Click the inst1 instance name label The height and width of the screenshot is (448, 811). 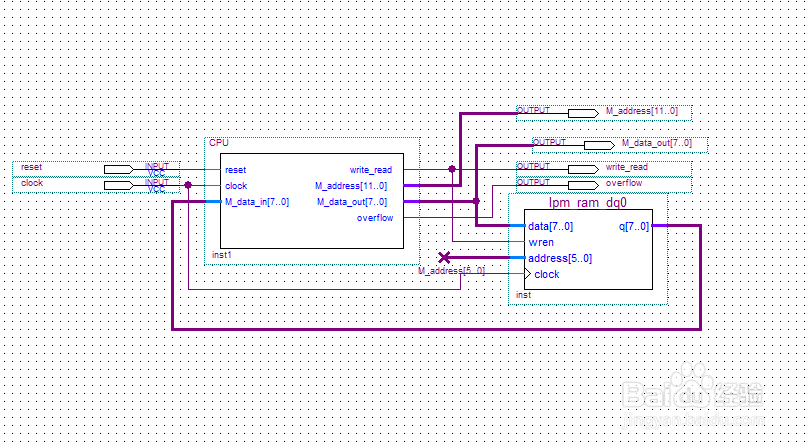tap(222, 255)
